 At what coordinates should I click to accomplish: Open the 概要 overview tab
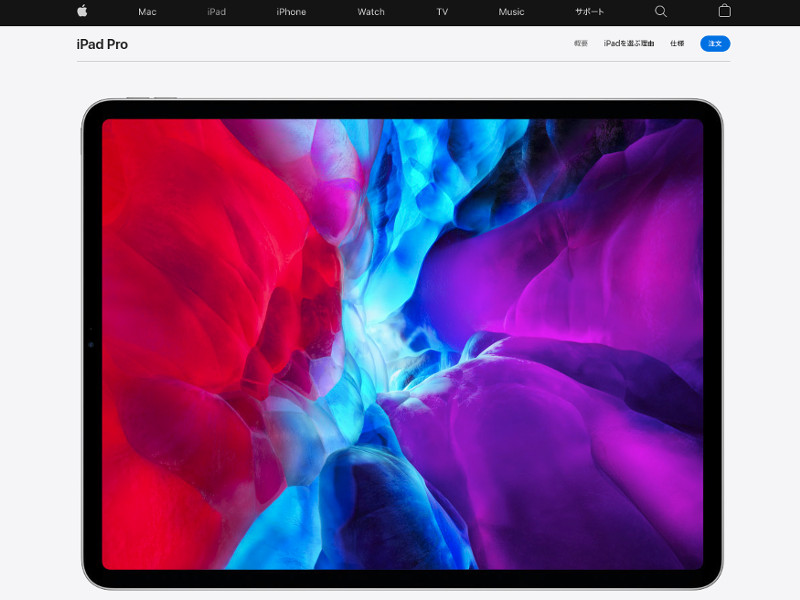581,44
